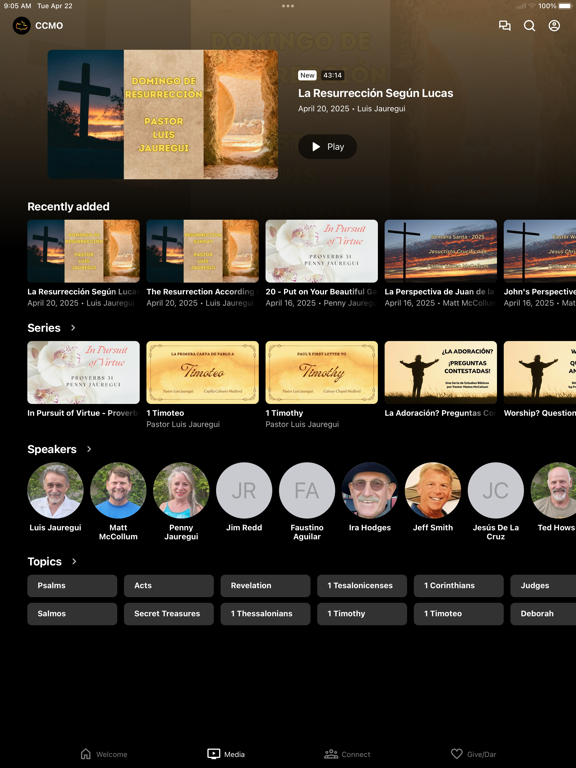
Task: Tap the New badge
Action: (308, 75)
